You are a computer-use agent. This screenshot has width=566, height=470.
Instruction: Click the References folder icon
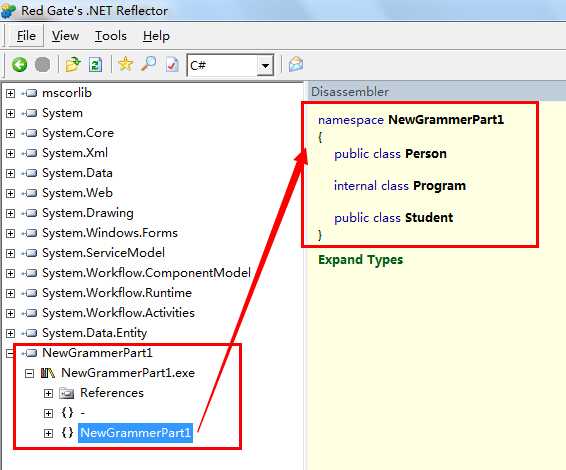(66, 393)
